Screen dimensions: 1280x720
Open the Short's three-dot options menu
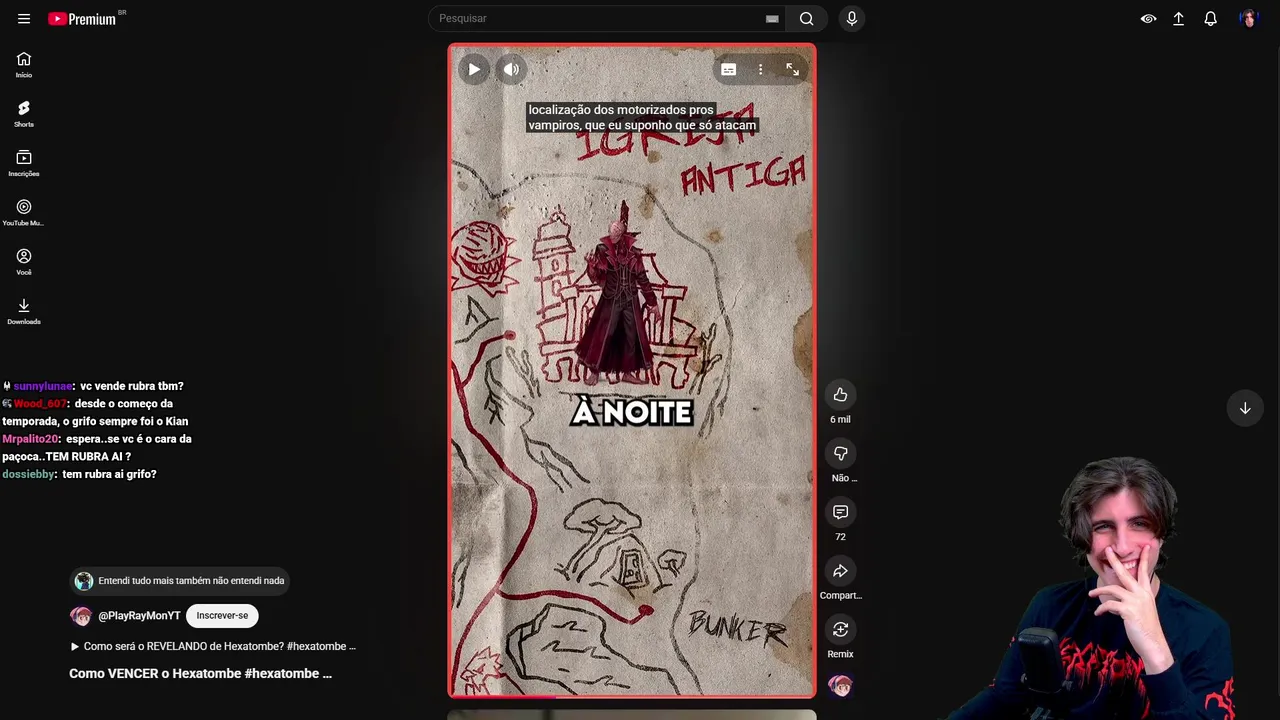[760, 69]
